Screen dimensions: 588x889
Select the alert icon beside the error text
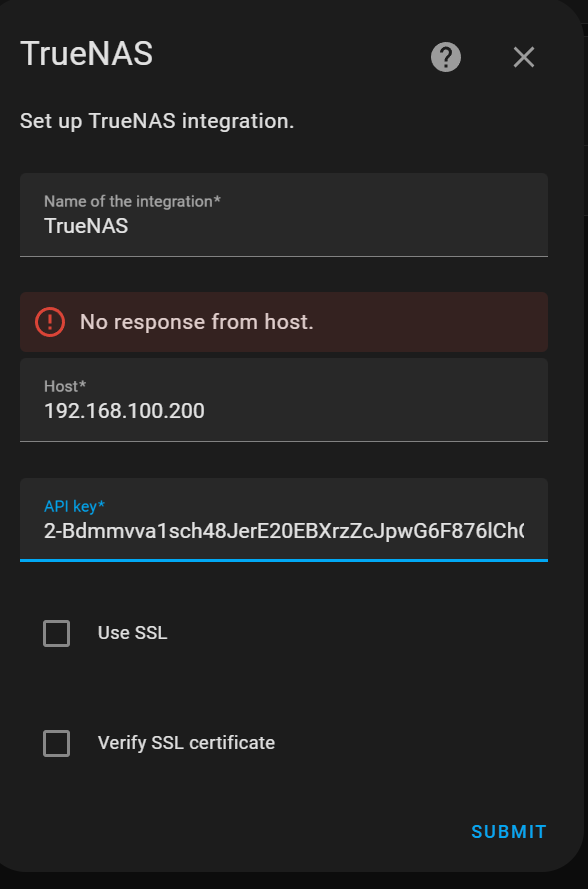click(x=49, y=321)
